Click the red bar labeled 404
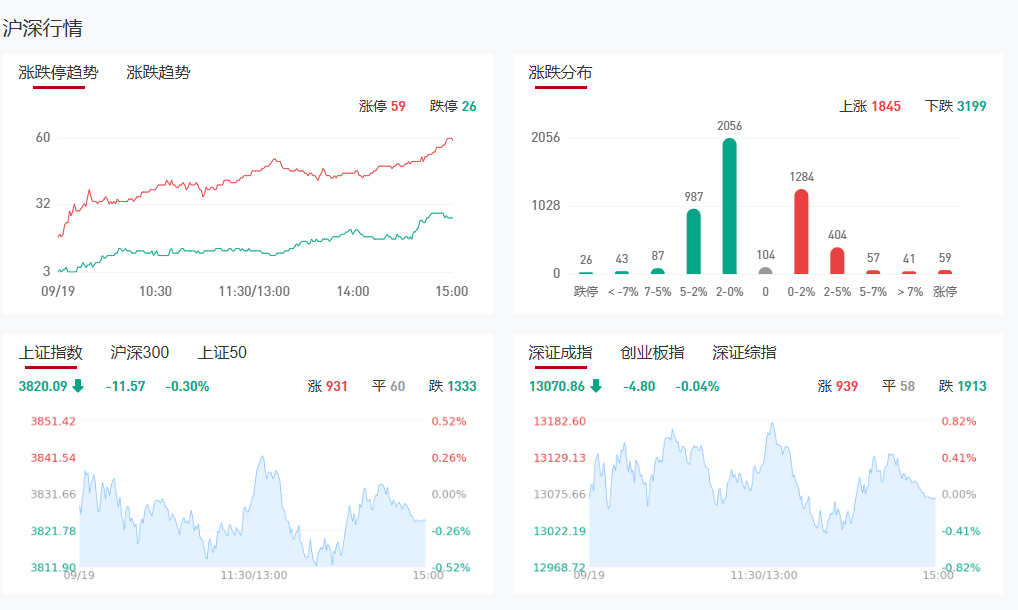 click(837, 260)
